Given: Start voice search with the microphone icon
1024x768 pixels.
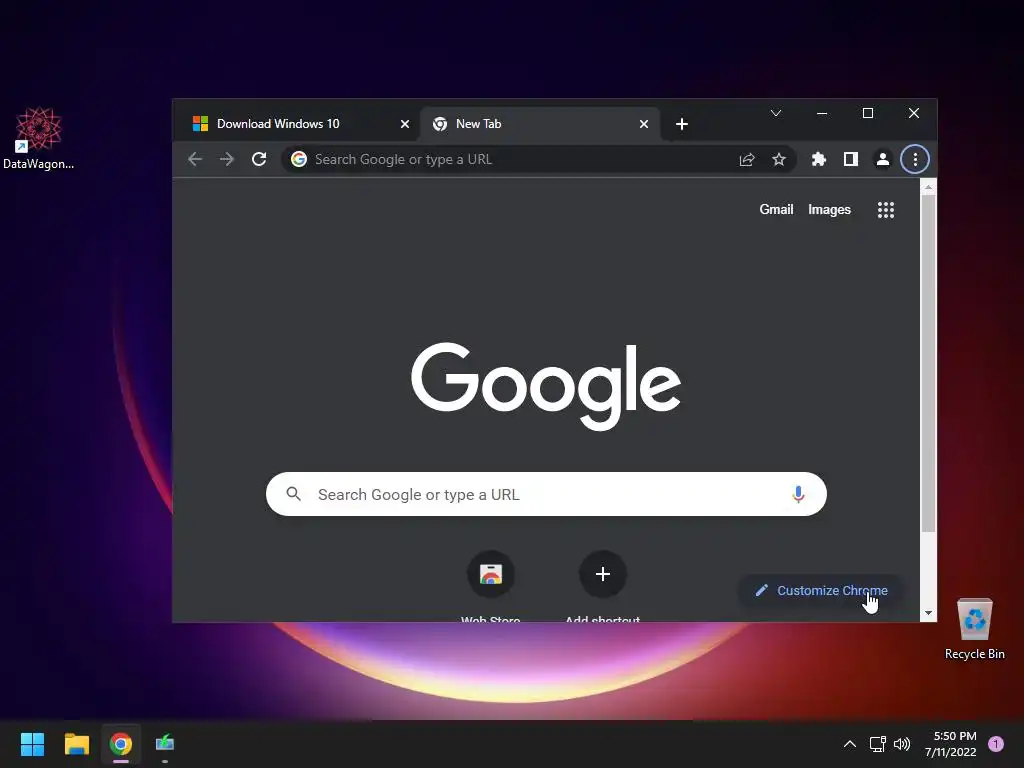Looking at the screenshot, I should [798, 494].
